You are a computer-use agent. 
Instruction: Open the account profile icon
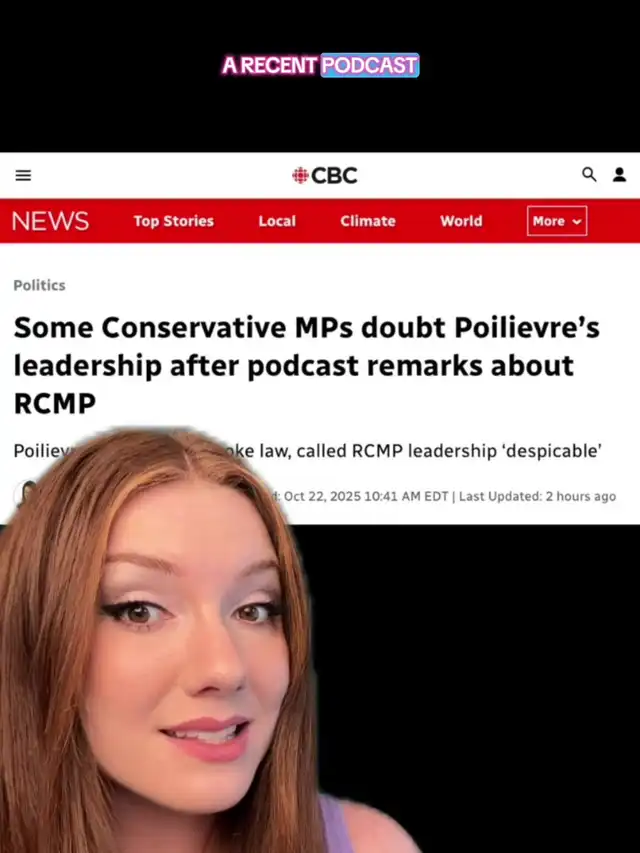click(x=619, y=175)
